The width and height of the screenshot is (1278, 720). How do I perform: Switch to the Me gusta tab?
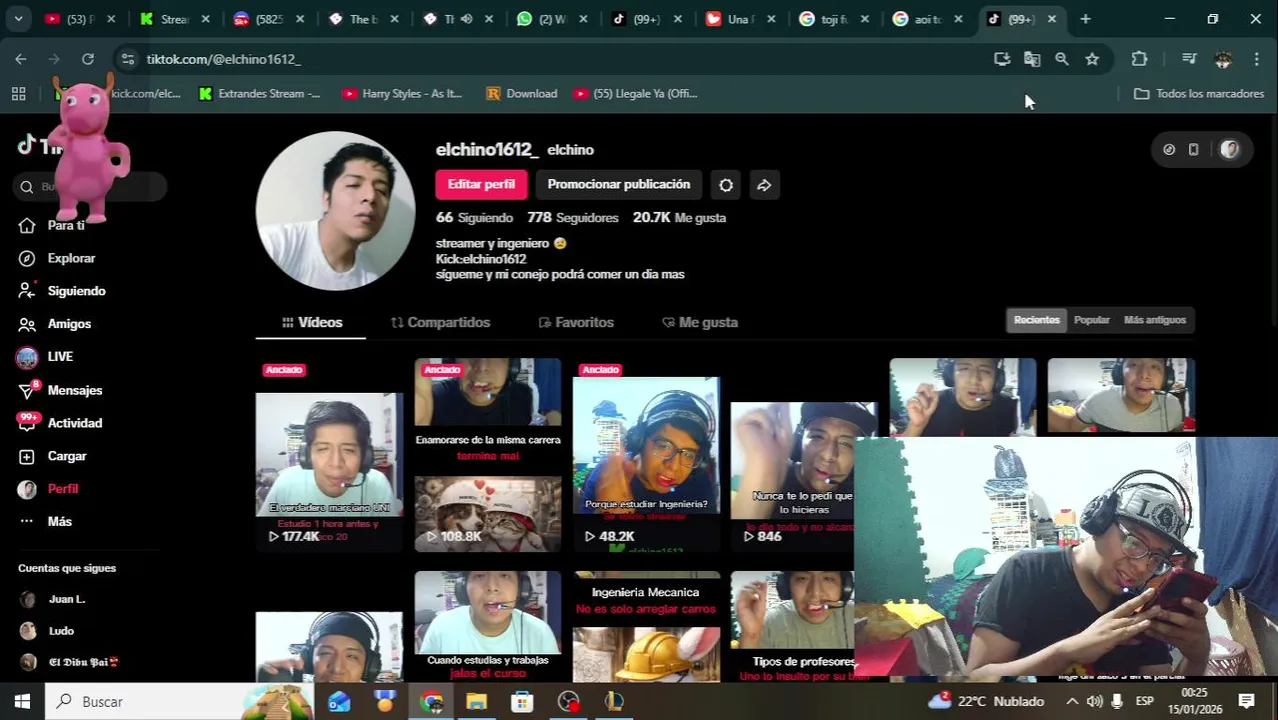tap(700, 322)
